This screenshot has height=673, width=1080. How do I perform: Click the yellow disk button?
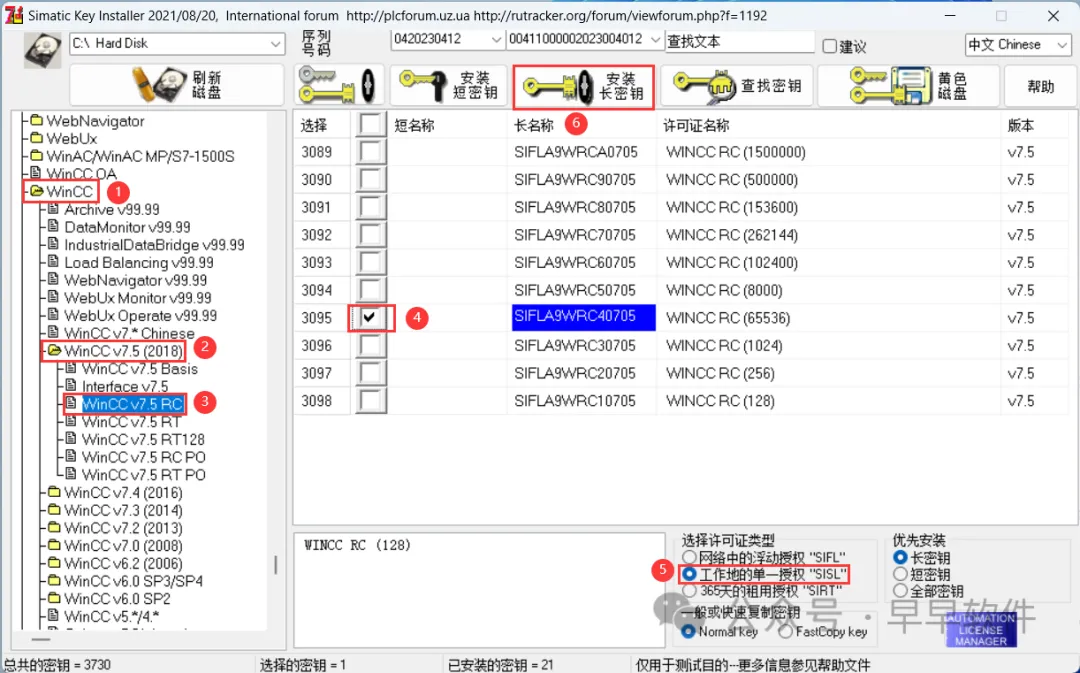click(x=908, y=85)
